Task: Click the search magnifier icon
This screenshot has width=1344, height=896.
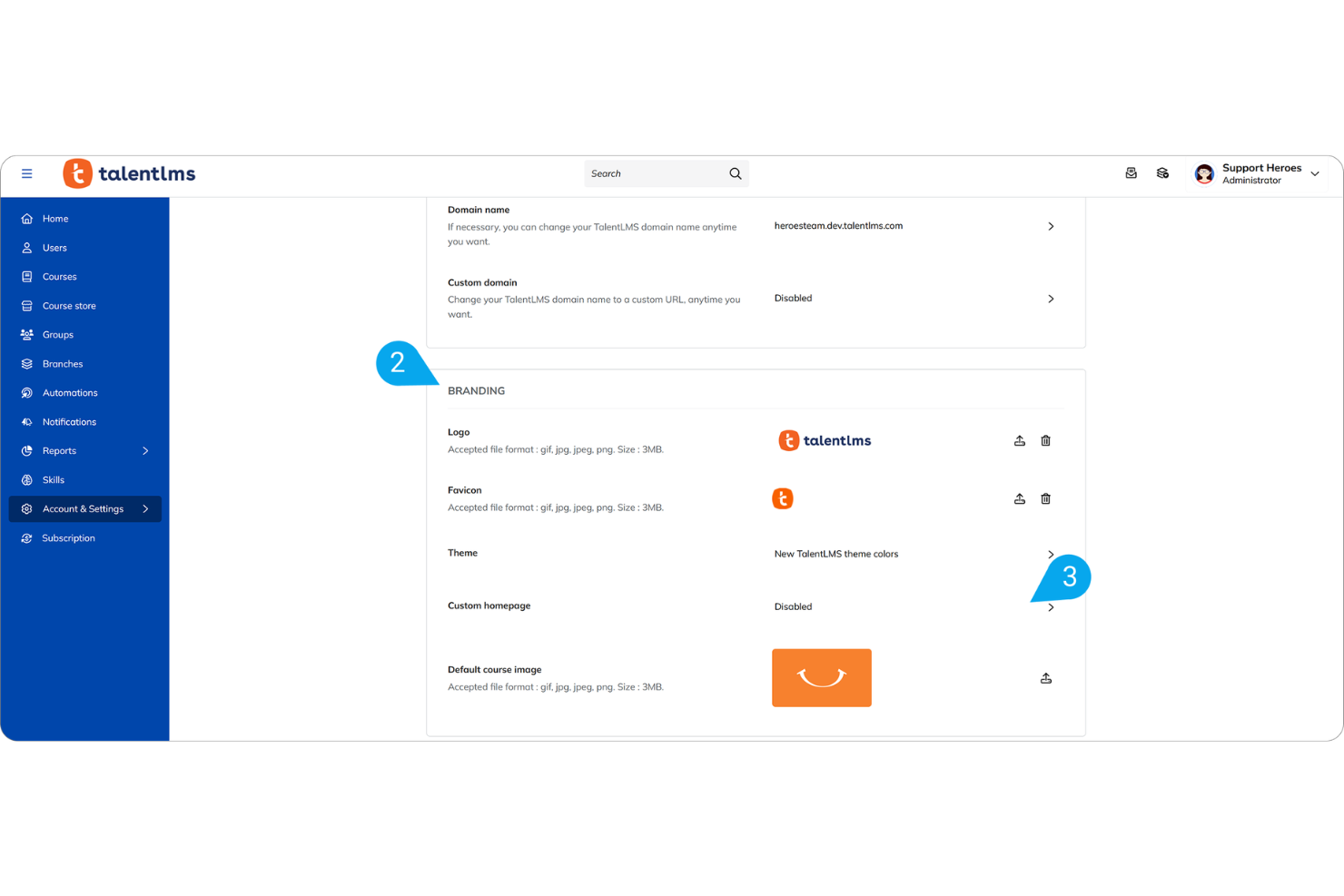Action: (x=735, y=173)
